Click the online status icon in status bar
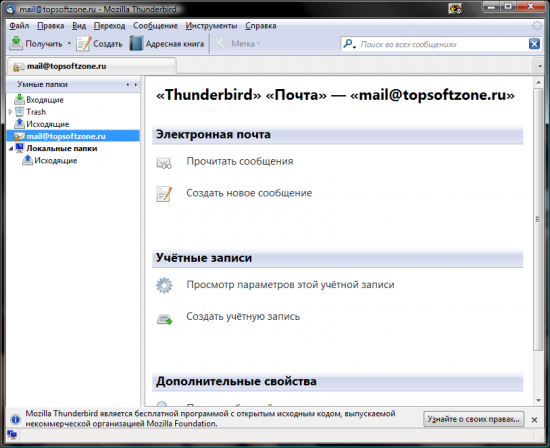 click(12, 435)
